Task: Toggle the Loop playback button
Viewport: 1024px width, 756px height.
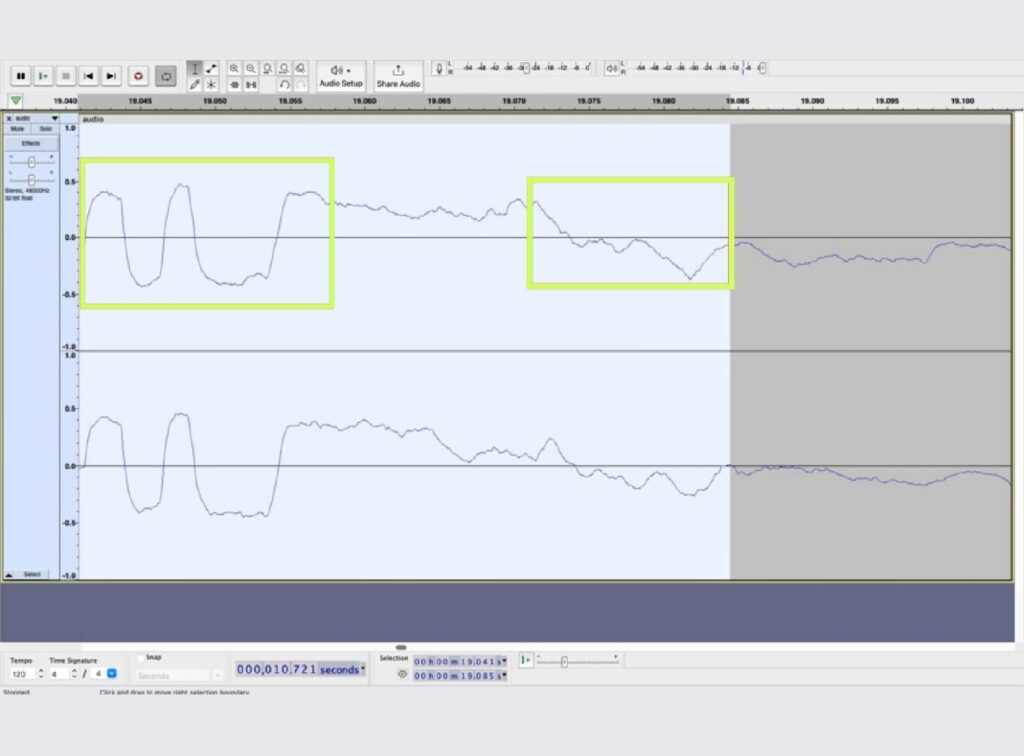Action: click(166, 76)
